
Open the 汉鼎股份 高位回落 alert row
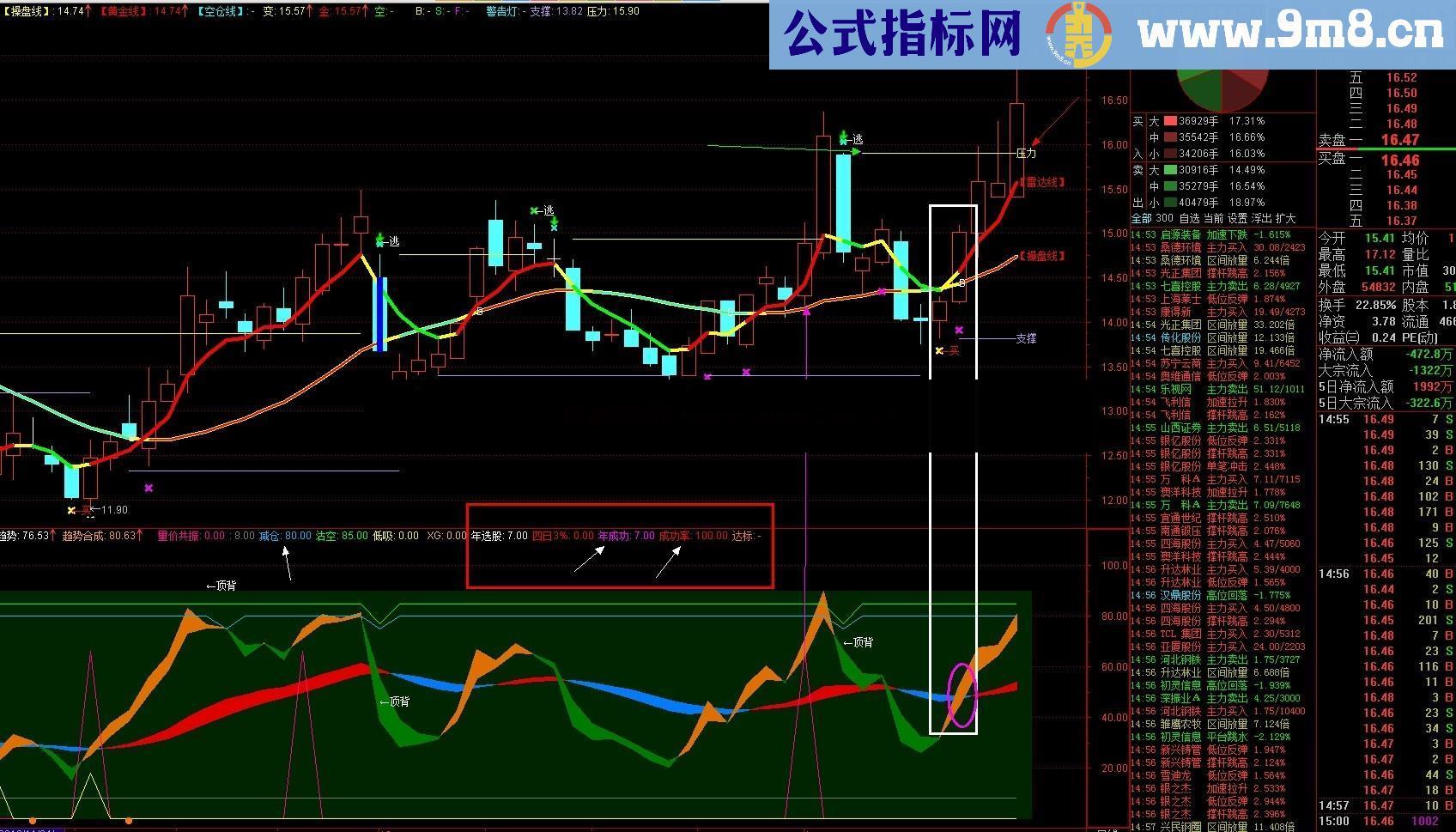pos(1222,595)
